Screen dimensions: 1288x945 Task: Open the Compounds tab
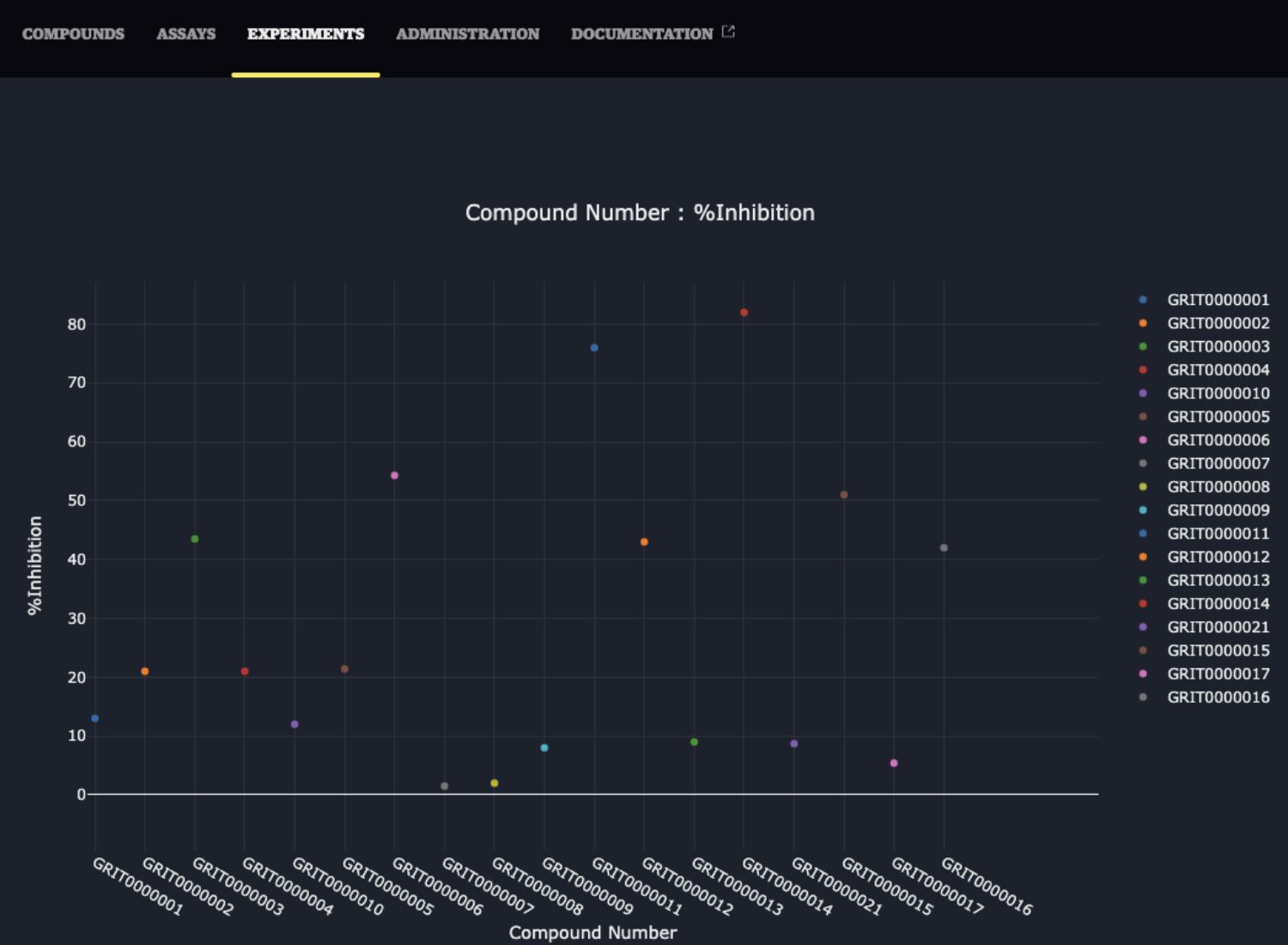point(73,34)
